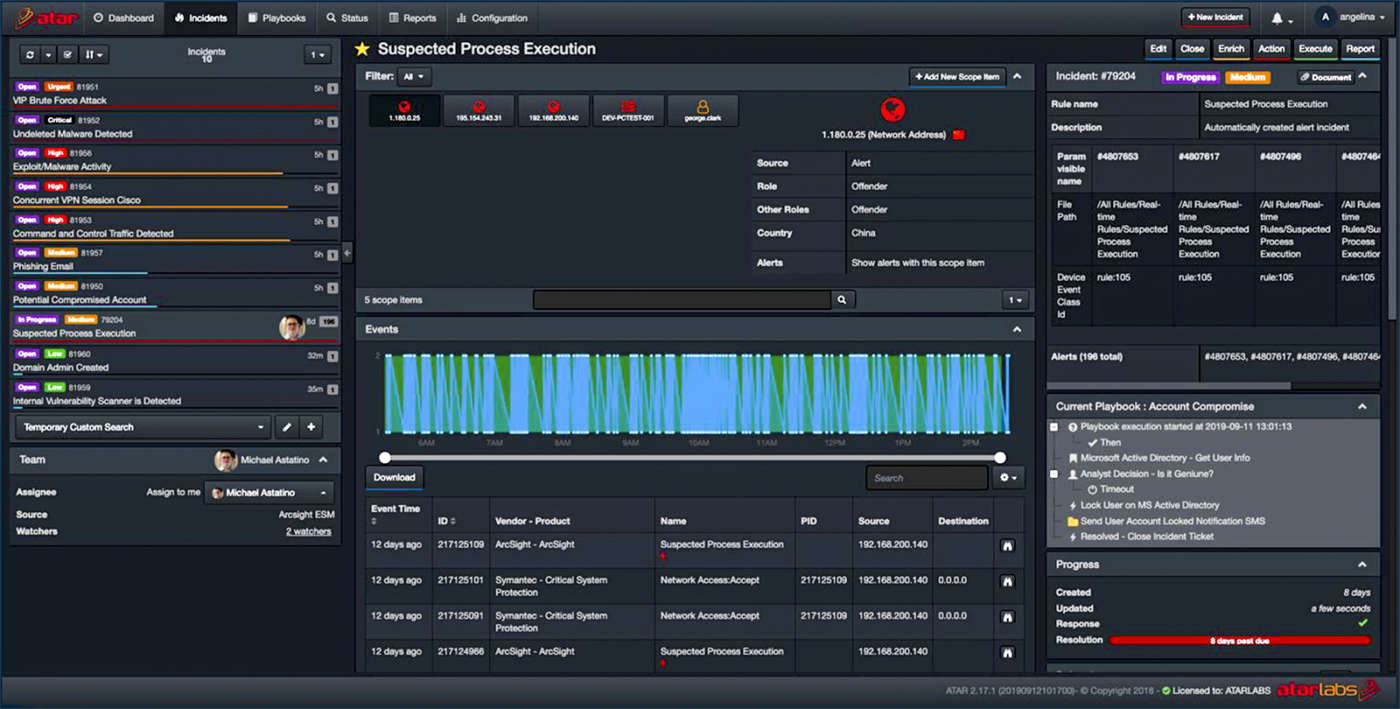Go to the Playbooks tab
1400x709 pixels.
[x=277, y=18]
